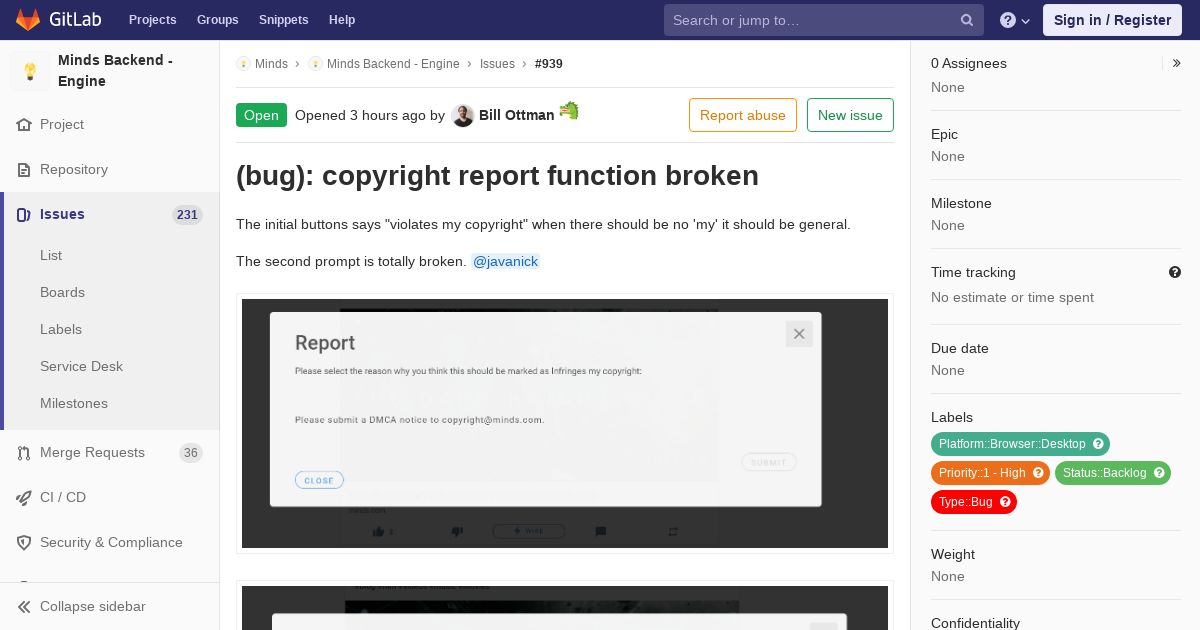Open the Boards submenu item
Image resolution: width=1200 pixels, height=630 pixels.
click(62, 293)
